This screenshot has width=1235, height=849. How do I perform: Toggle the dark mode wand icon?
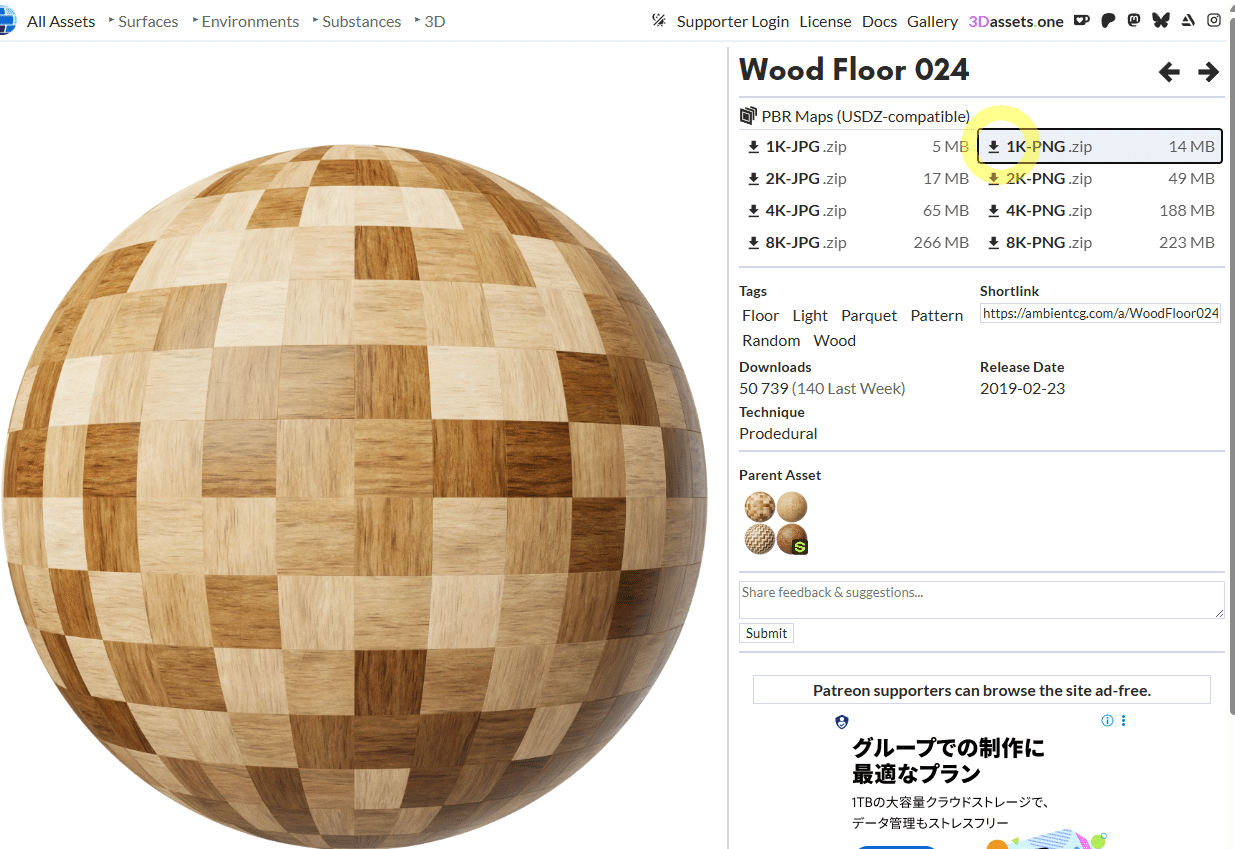658,21
